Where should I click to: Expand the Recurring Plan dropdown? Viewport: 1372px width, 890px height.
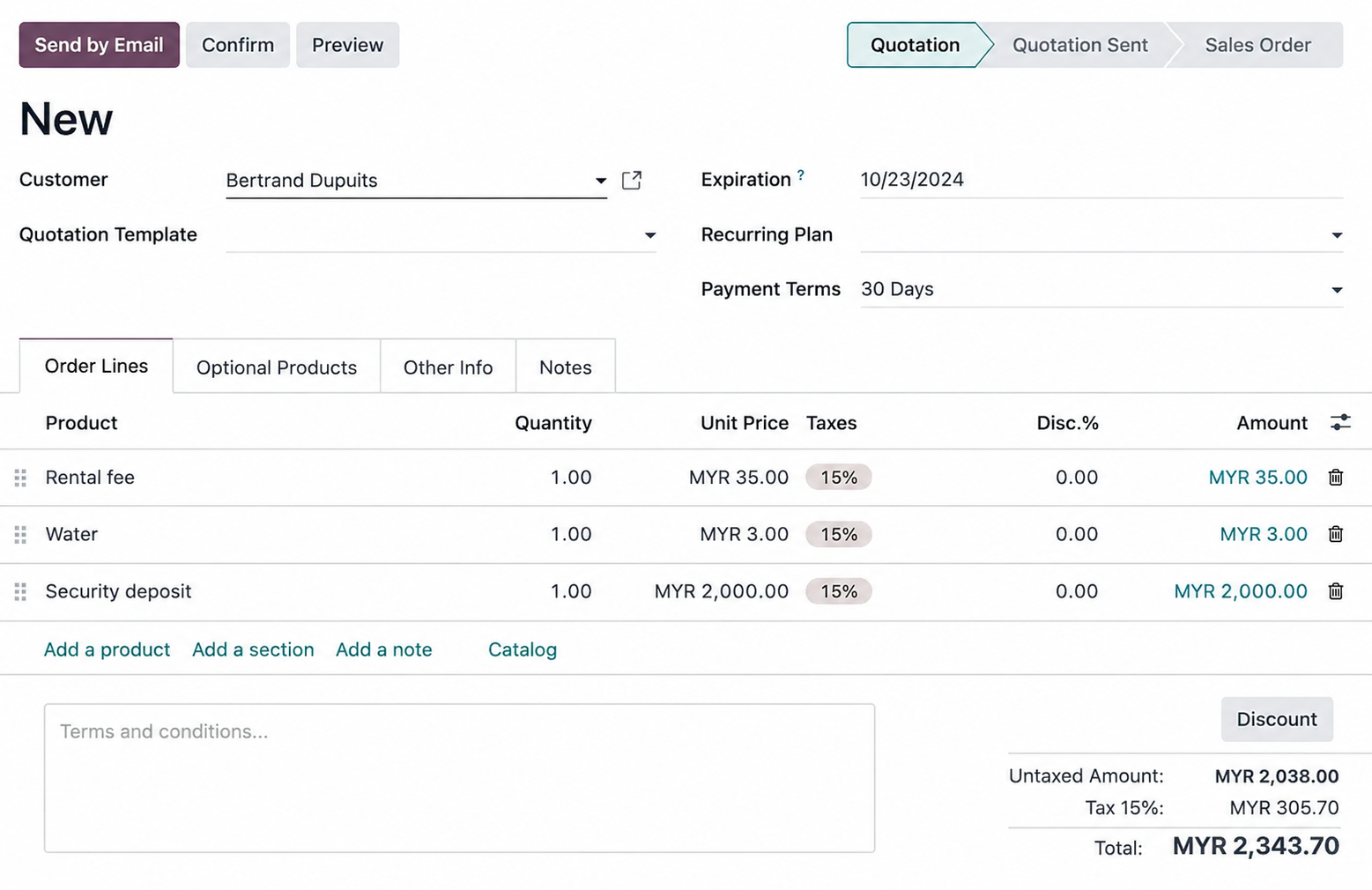1336,235
